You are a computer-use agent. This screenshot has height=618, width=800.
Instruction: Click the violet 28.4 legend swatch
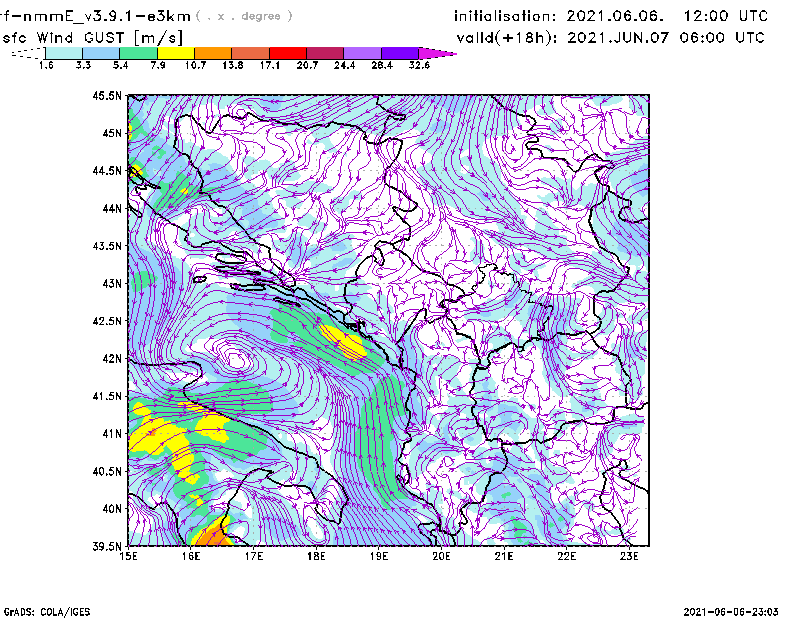pos(400,53)
